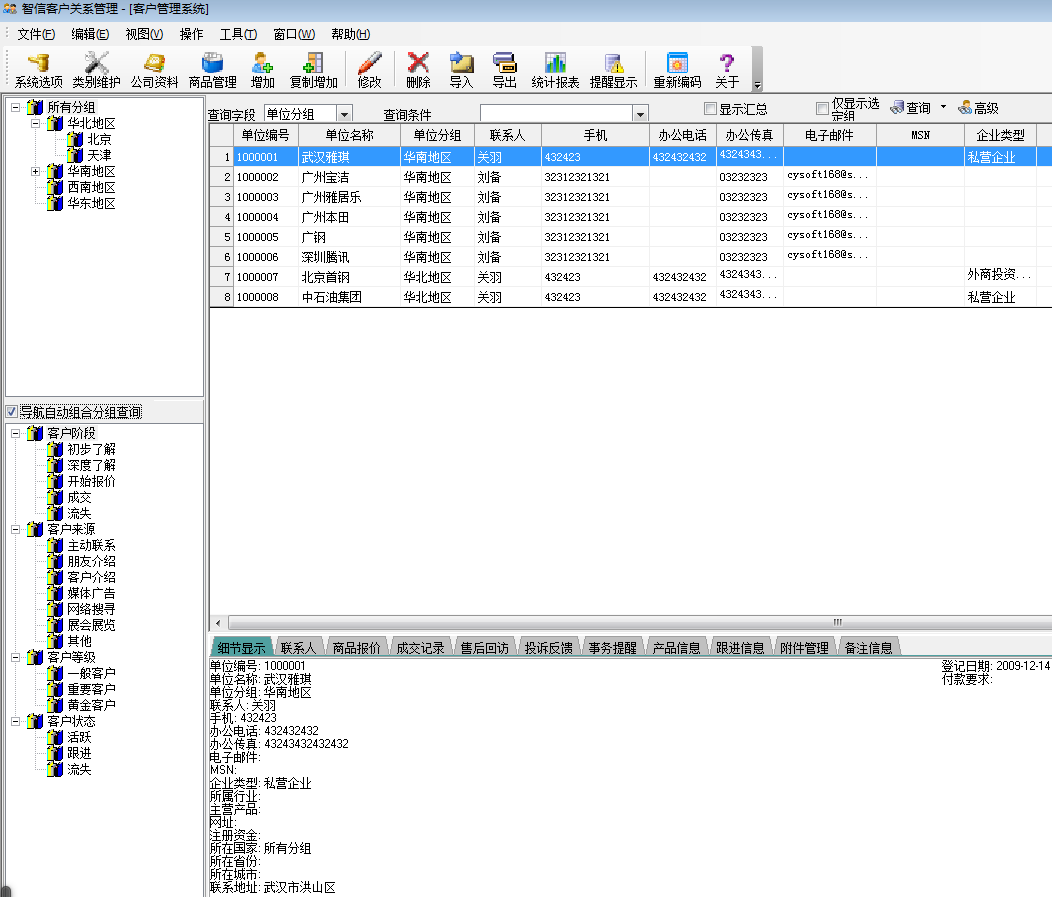Open 公司资料 company info
Image resolution: width=1052 pixels, height=897 pixels.
coord(154,70)
